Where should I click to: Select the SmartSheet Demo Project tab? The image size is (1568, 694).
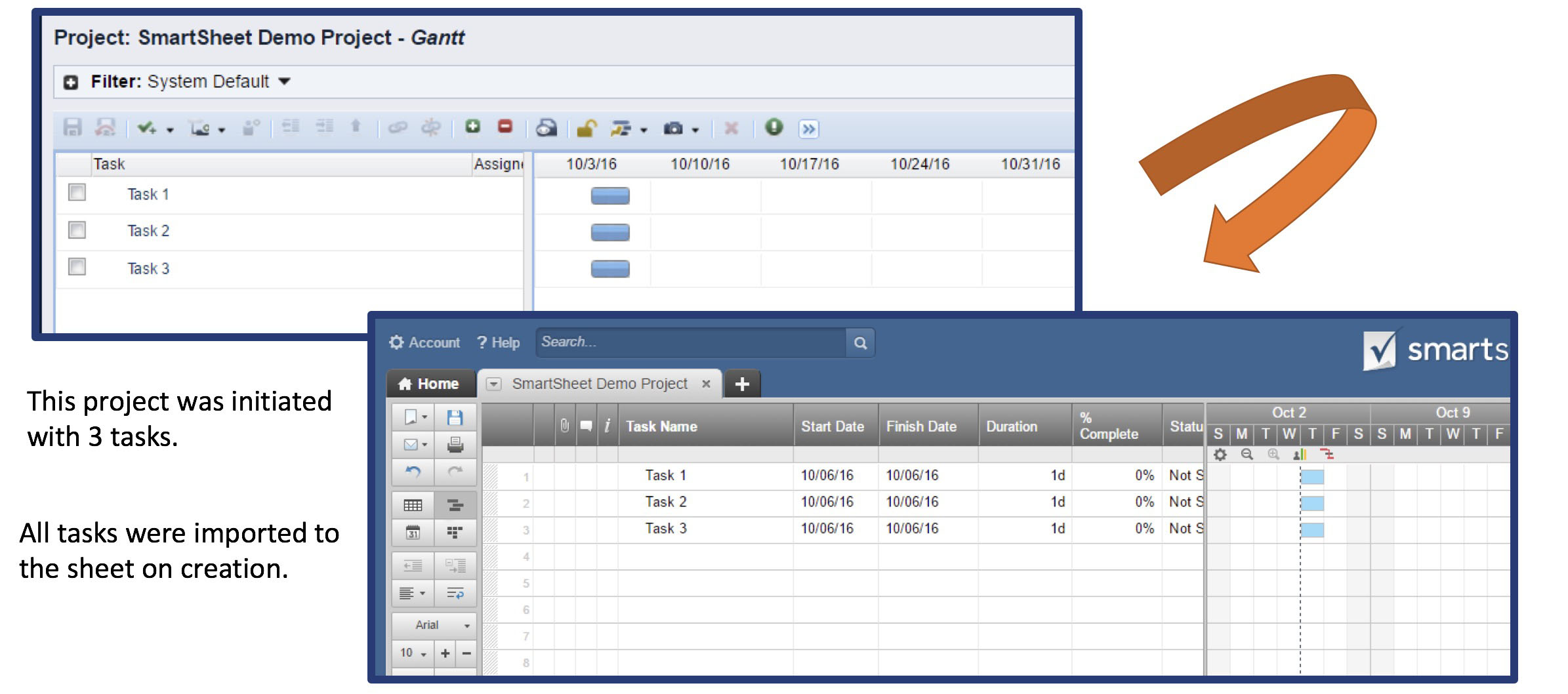(599, 384)
